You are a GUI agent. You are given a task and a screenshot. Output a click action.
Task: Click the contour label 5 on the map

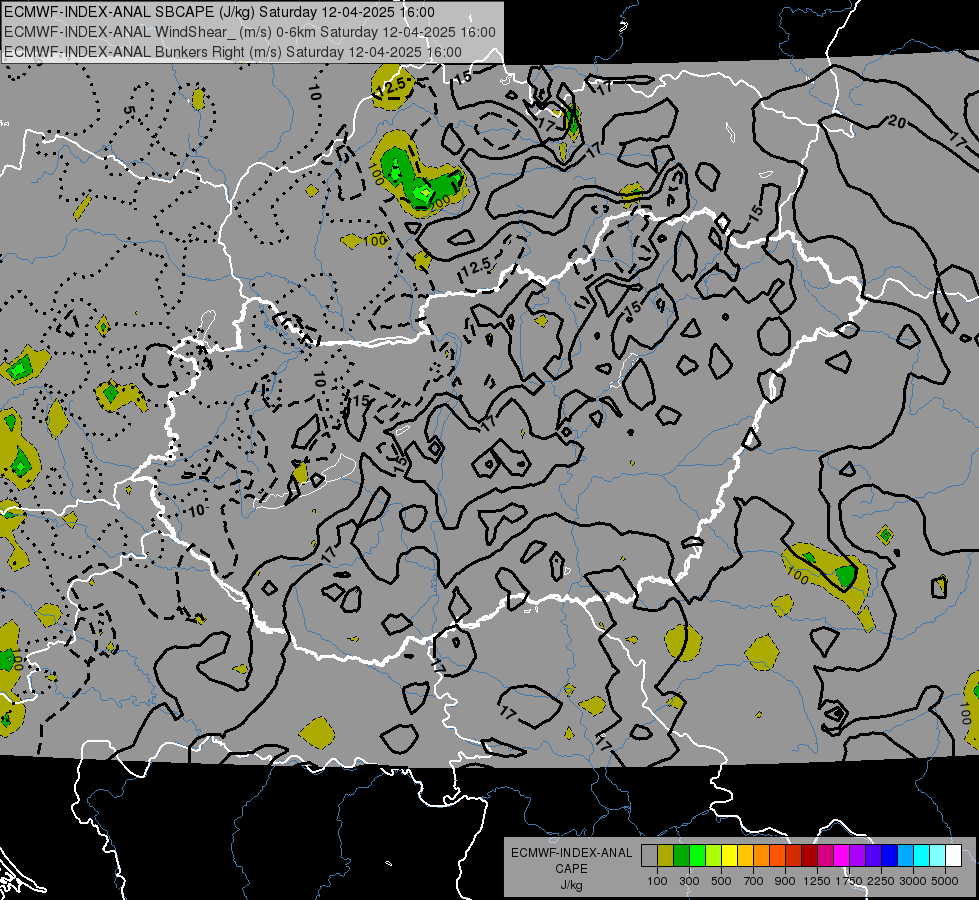click(129, 111)
